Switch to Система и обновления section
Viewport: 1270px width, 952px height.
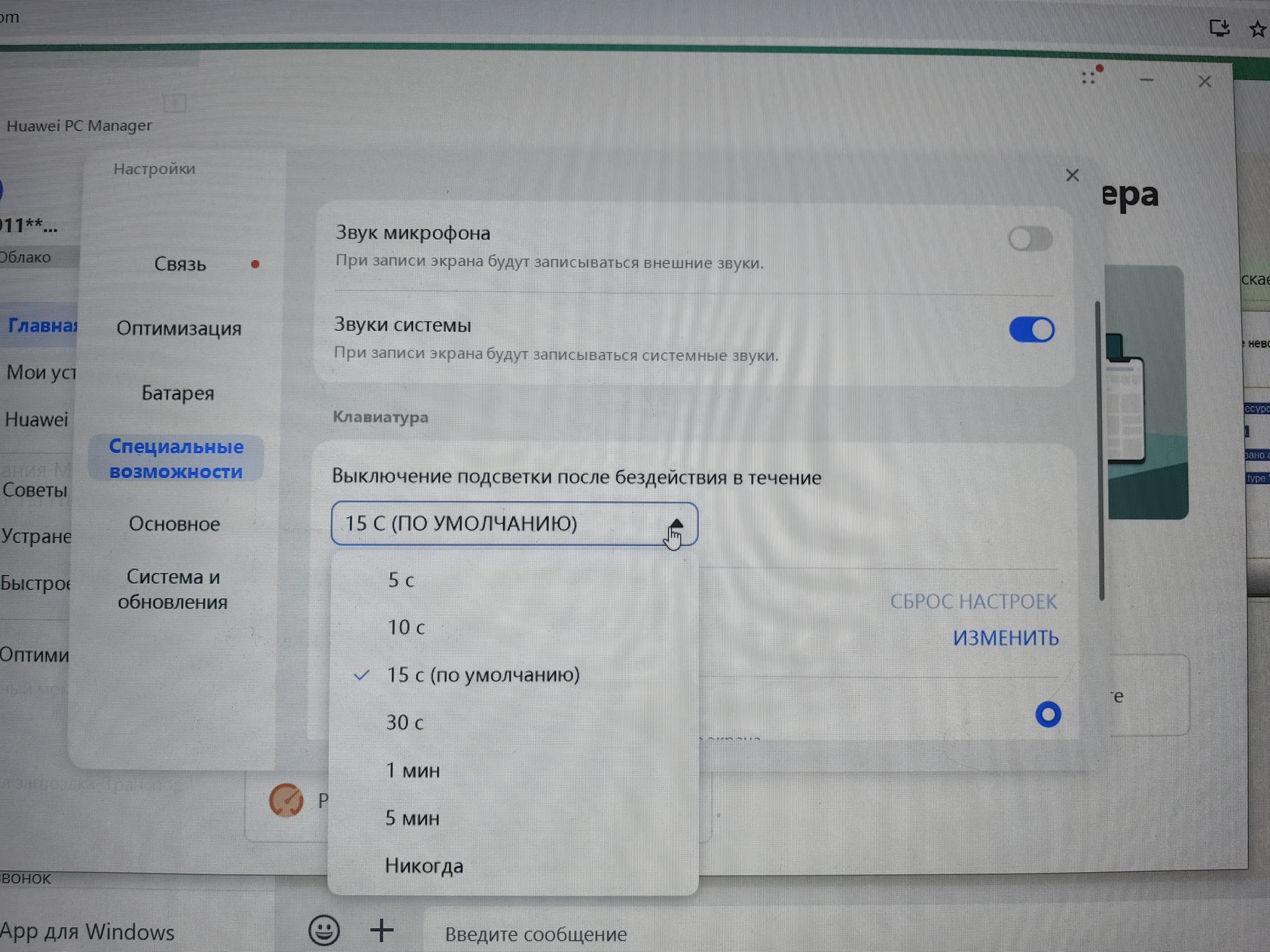173,589
